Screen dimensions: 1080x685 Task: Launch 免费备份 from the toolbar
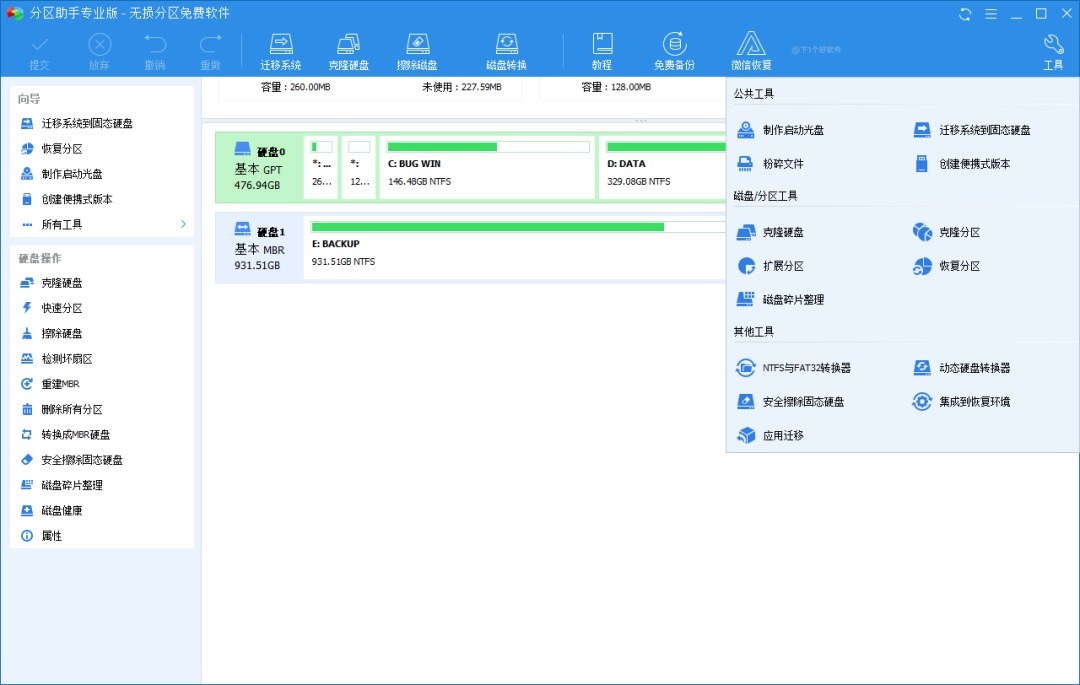coord(674,52)
